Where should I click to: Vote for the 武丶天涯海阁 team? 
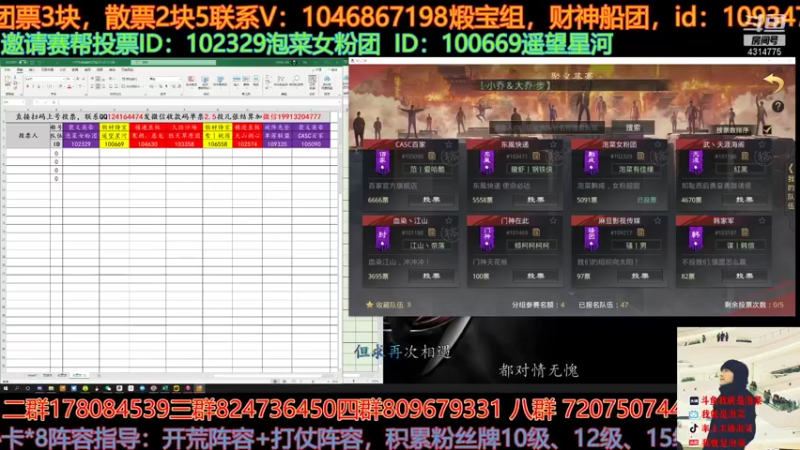point(744,200)
